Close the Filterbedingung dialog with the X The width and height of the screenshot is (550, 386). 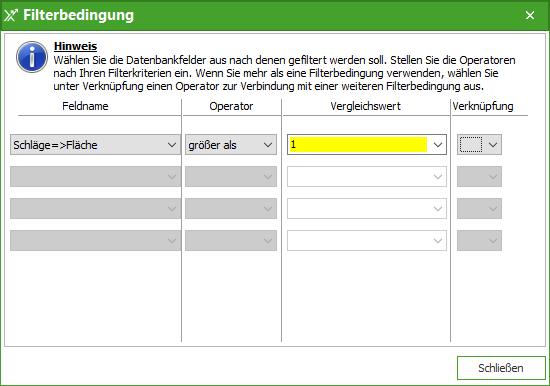[x=530, y=15]
